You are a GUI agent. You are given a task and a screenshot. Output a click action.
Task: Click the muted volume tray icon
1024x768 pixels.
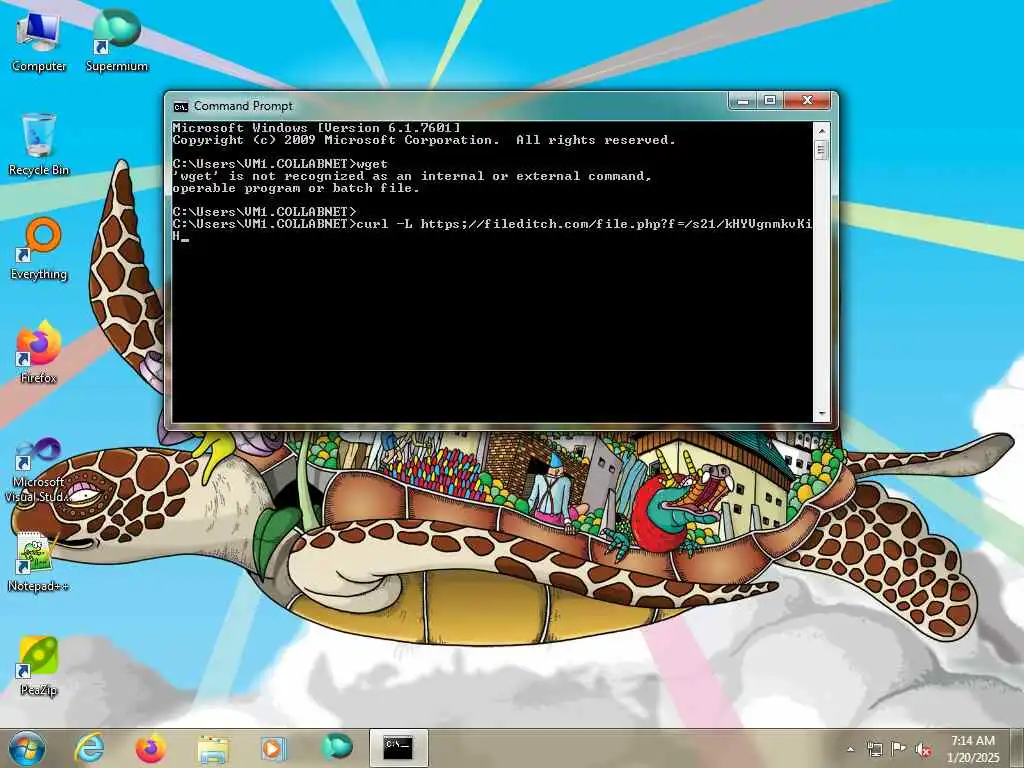tap(923, 750)
